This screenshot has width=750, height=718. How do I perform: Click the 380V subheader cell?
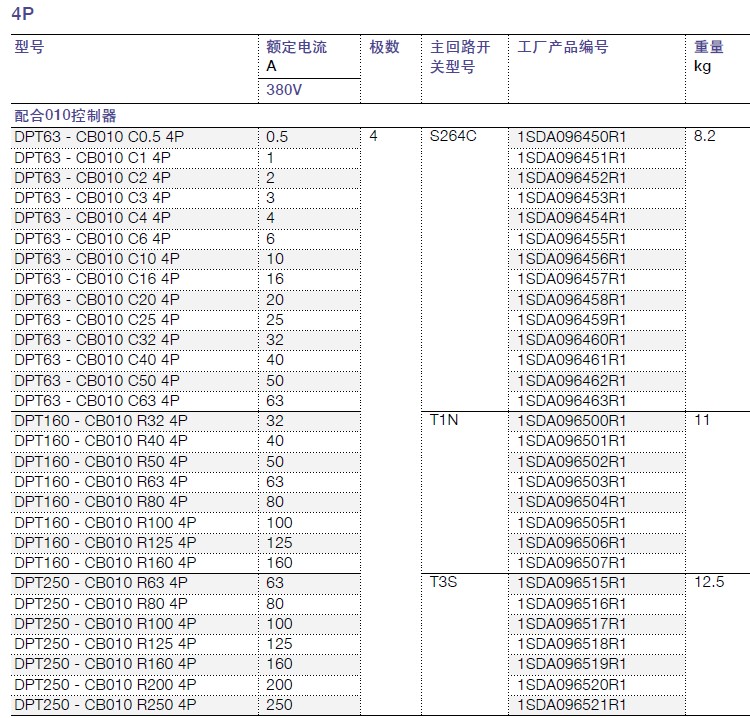[284, 89]
